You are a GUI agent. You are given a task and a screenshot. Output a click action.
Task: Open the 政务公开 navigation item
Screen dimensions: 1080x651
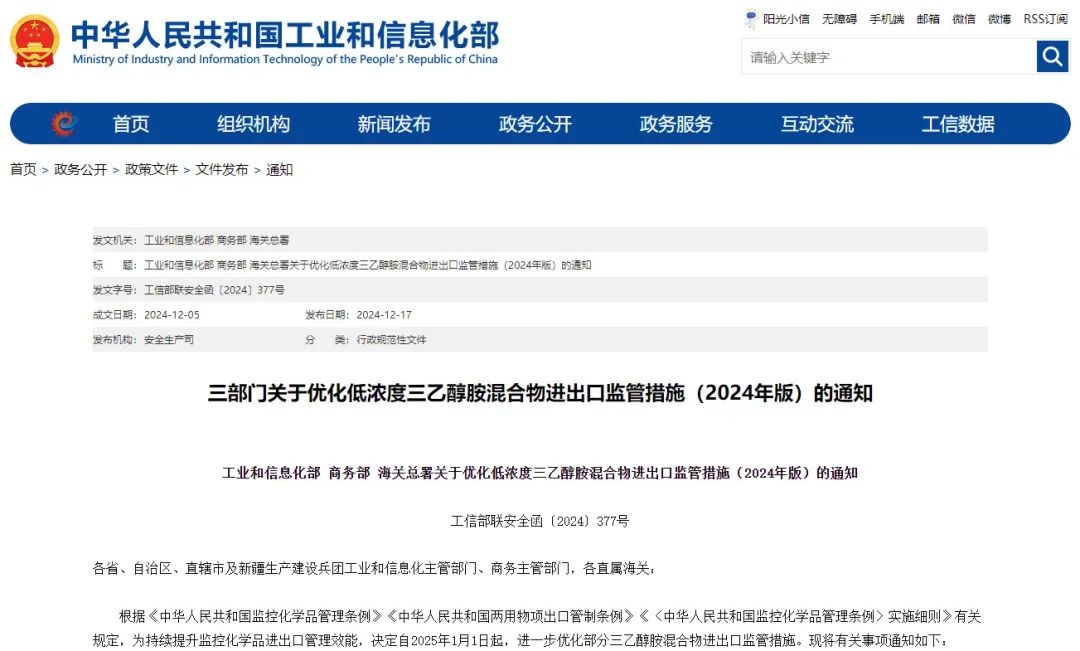click(x=535, y=124)
